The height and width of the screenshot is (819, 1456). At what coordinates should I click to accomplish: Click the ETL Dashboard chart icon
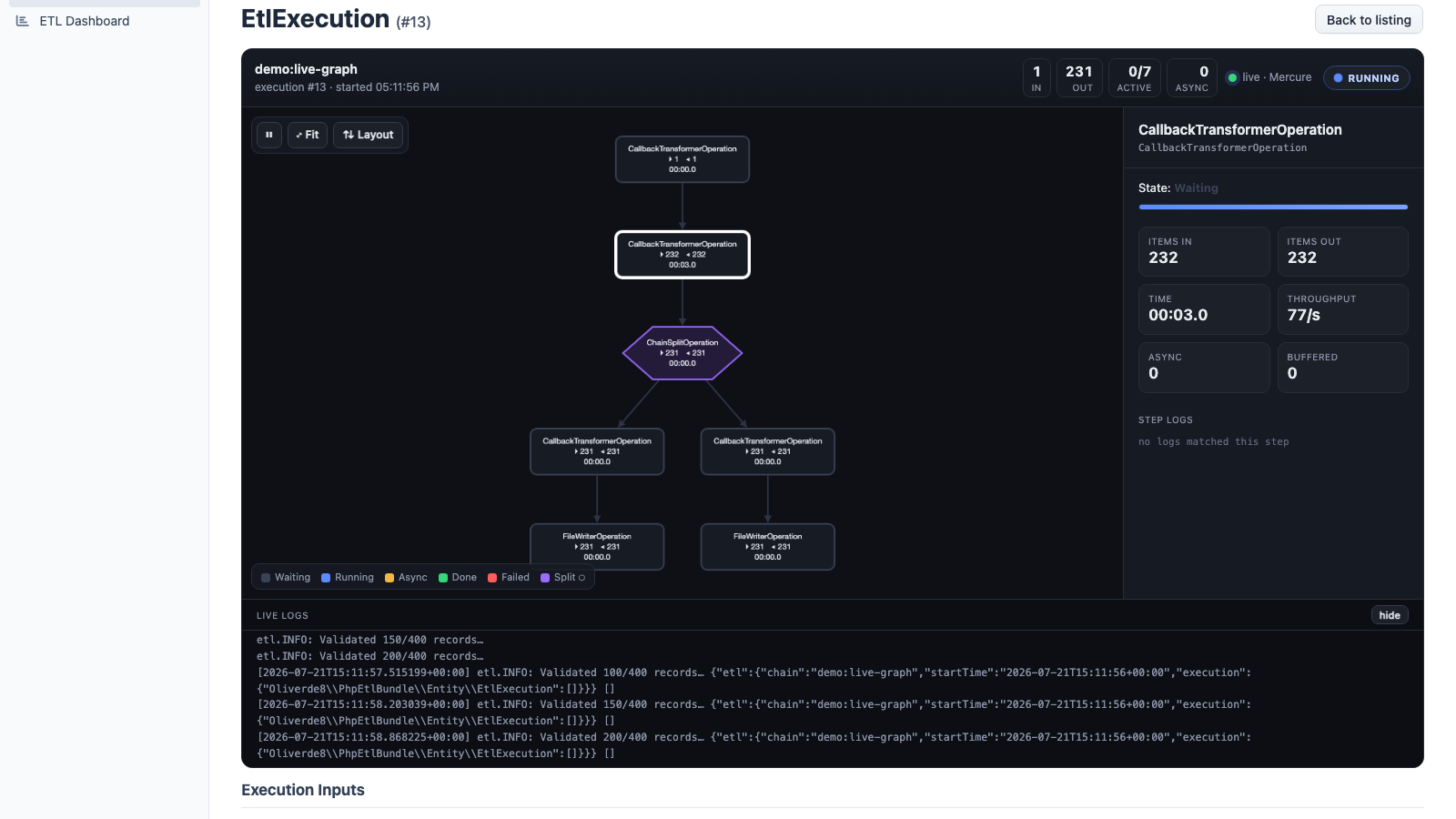tap(23, 21)
